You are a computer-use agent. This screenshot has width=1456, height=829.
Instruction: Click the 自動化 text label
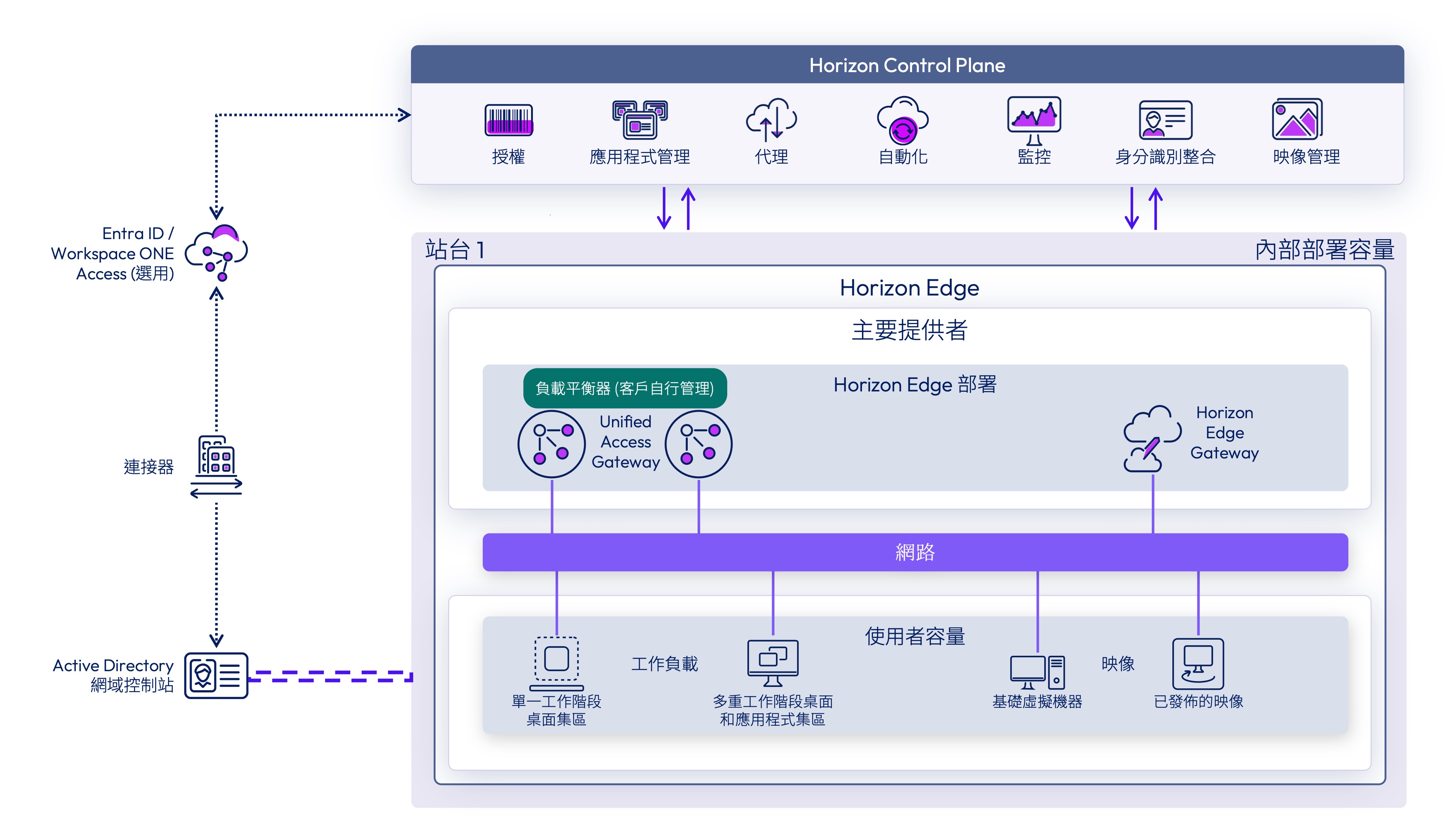pyautogui.click(x=903, y=157)
